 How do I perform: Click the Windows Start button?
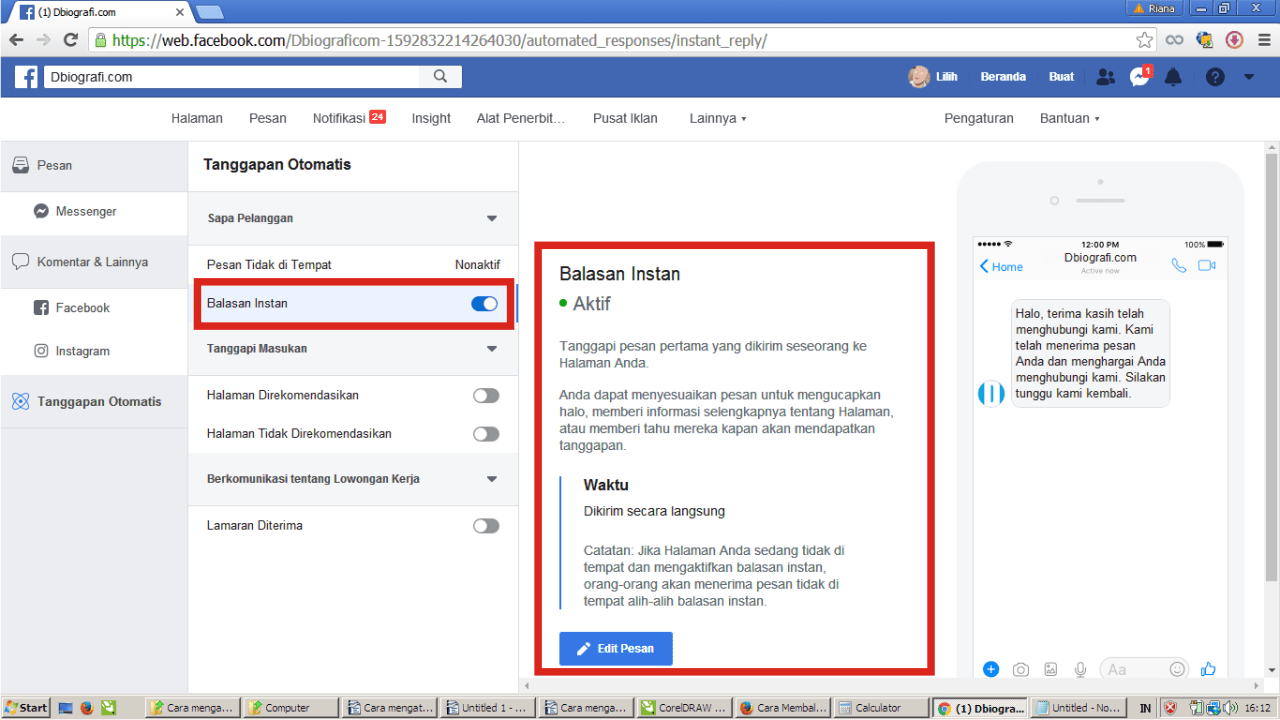[26, 707]
